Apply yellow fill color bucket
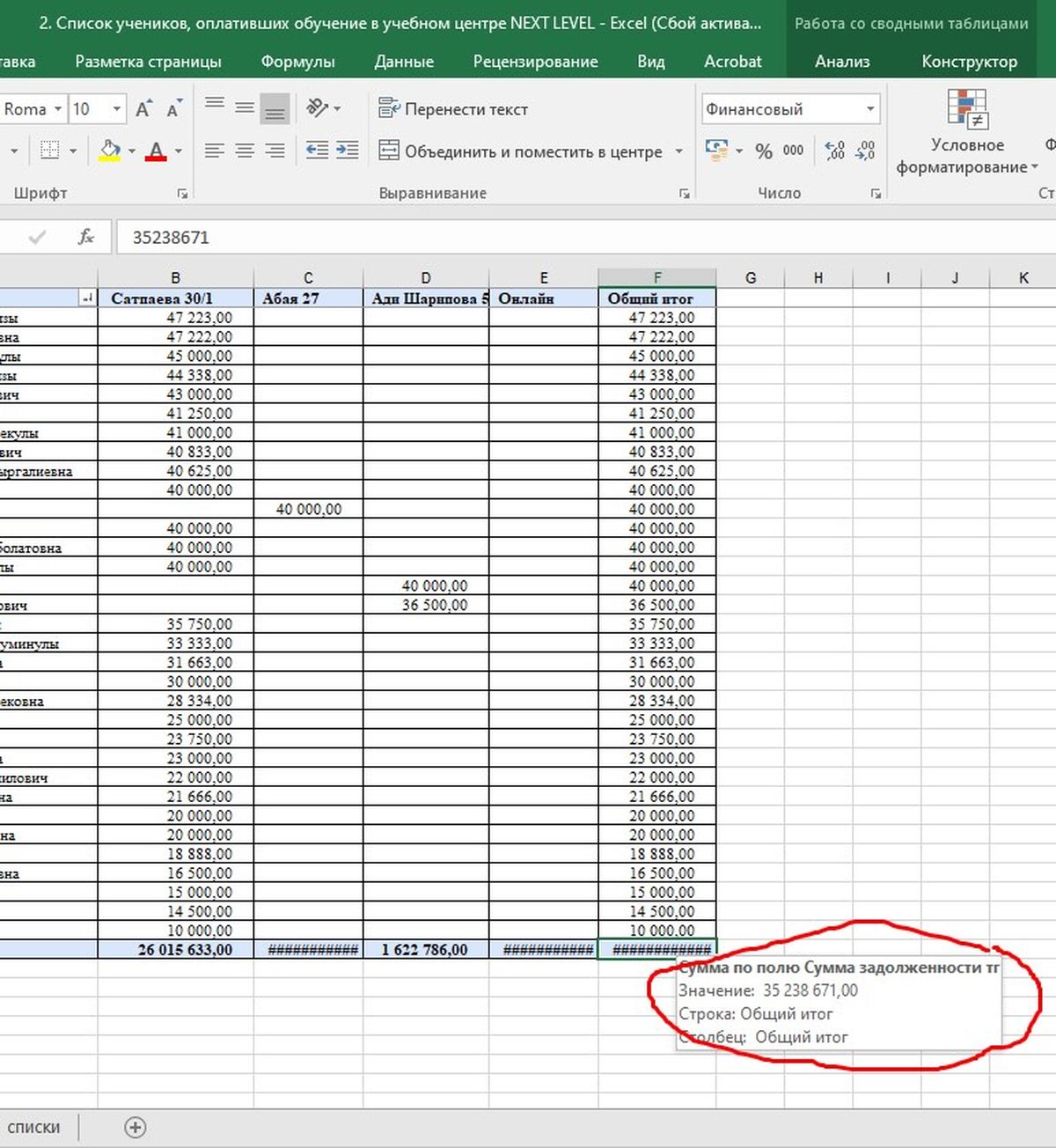 [x=110, y=151]
